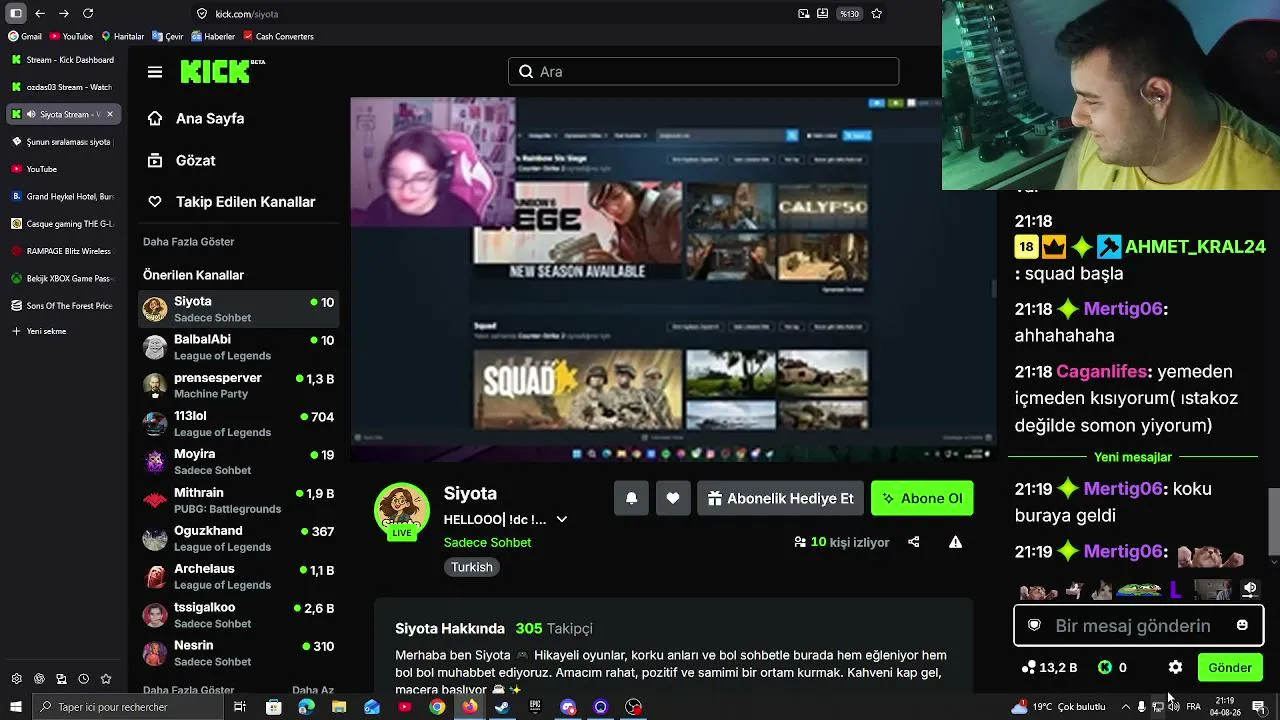
Task: Send the chat message with Gönder
Action: point(1230,668)
